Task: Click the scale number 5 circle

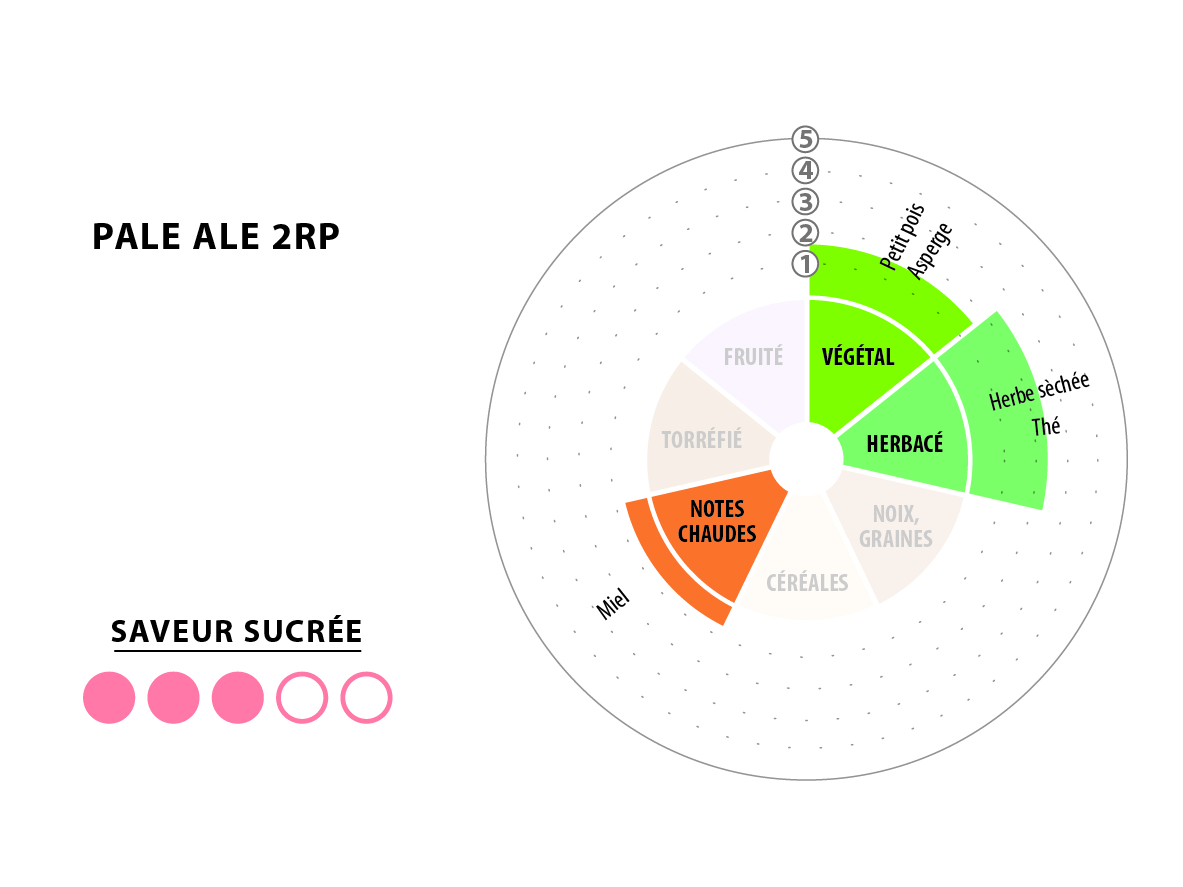Action: [805, 140]
